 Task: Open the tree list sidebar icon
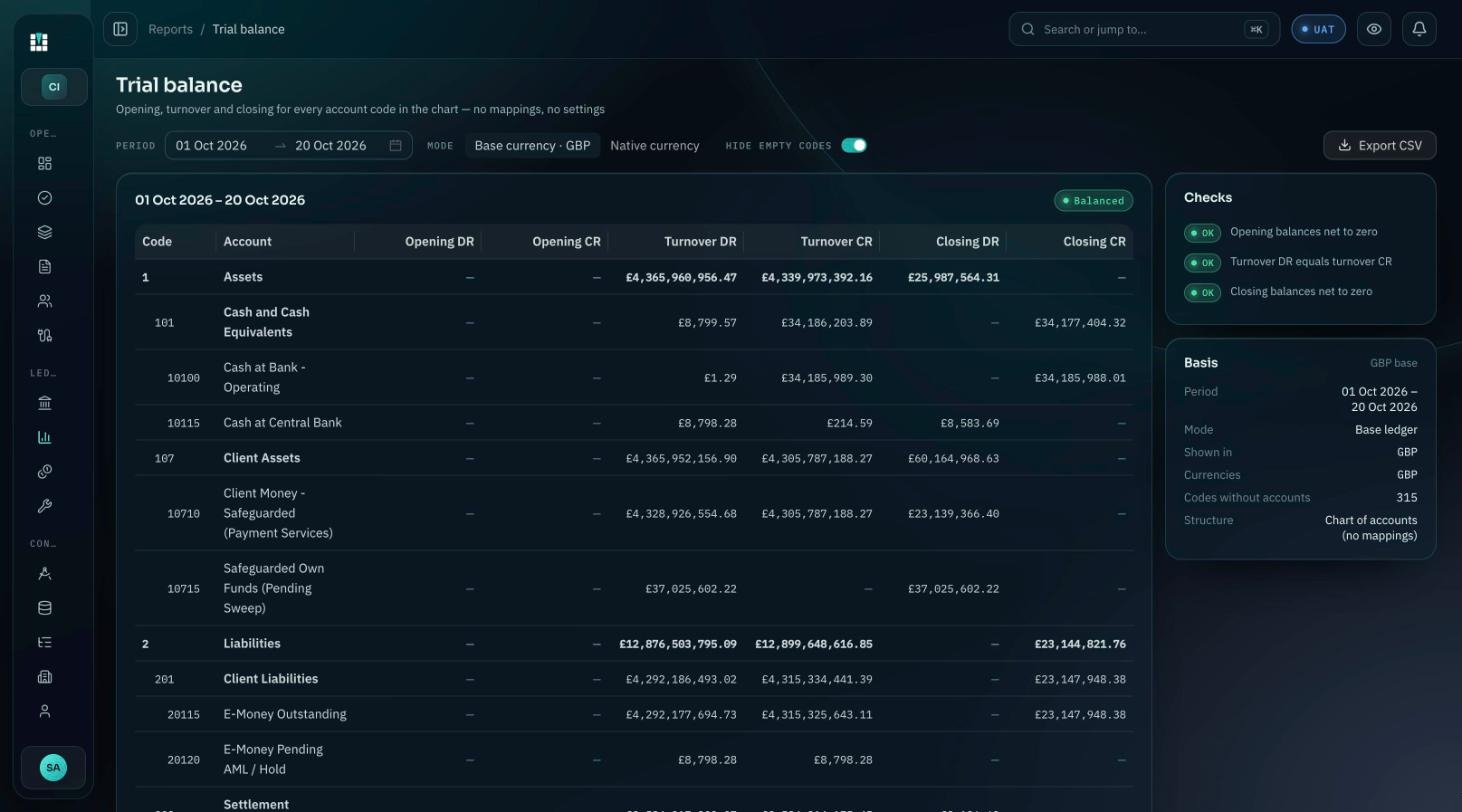(x=44, y=642)
